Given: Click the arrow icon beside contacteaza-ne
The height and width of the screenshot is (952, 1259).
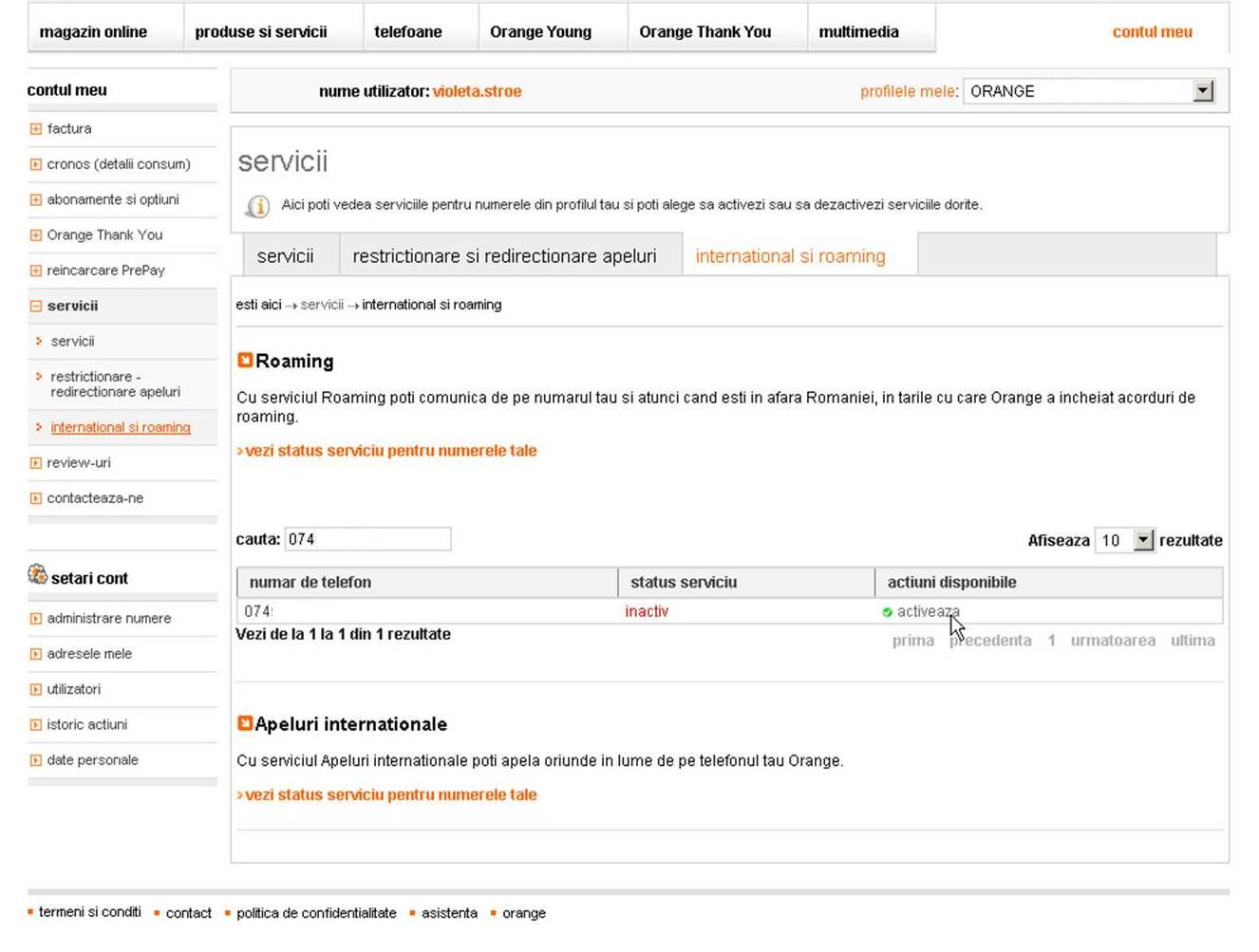Looking at the screenshot, I should (x=35, y=497).
